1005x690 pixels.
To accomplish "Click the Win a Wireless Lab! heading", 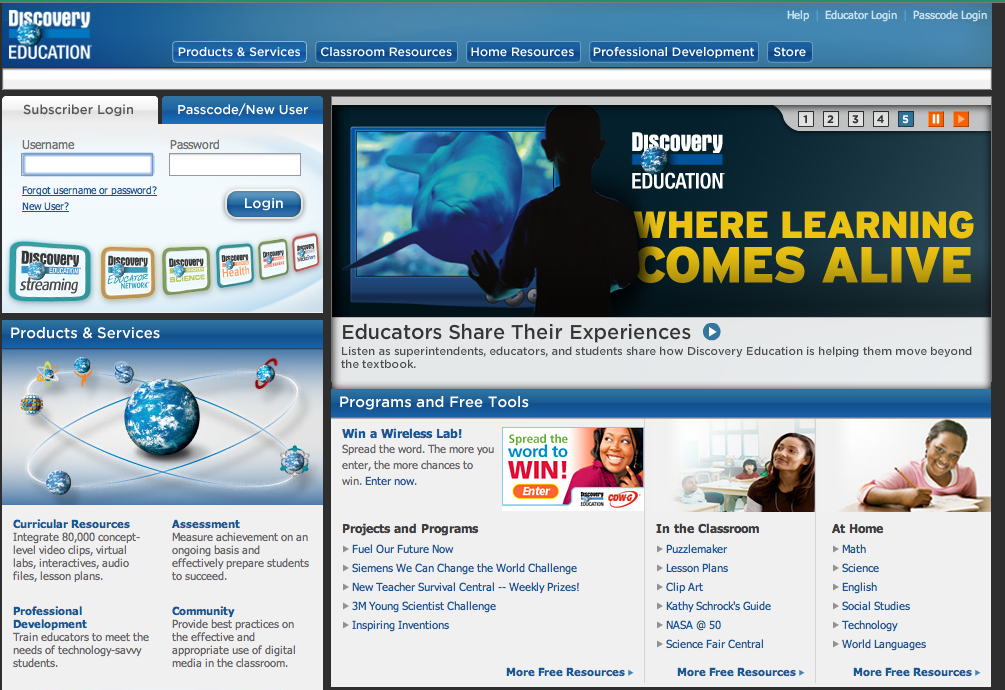I will (x=402, y=434).
